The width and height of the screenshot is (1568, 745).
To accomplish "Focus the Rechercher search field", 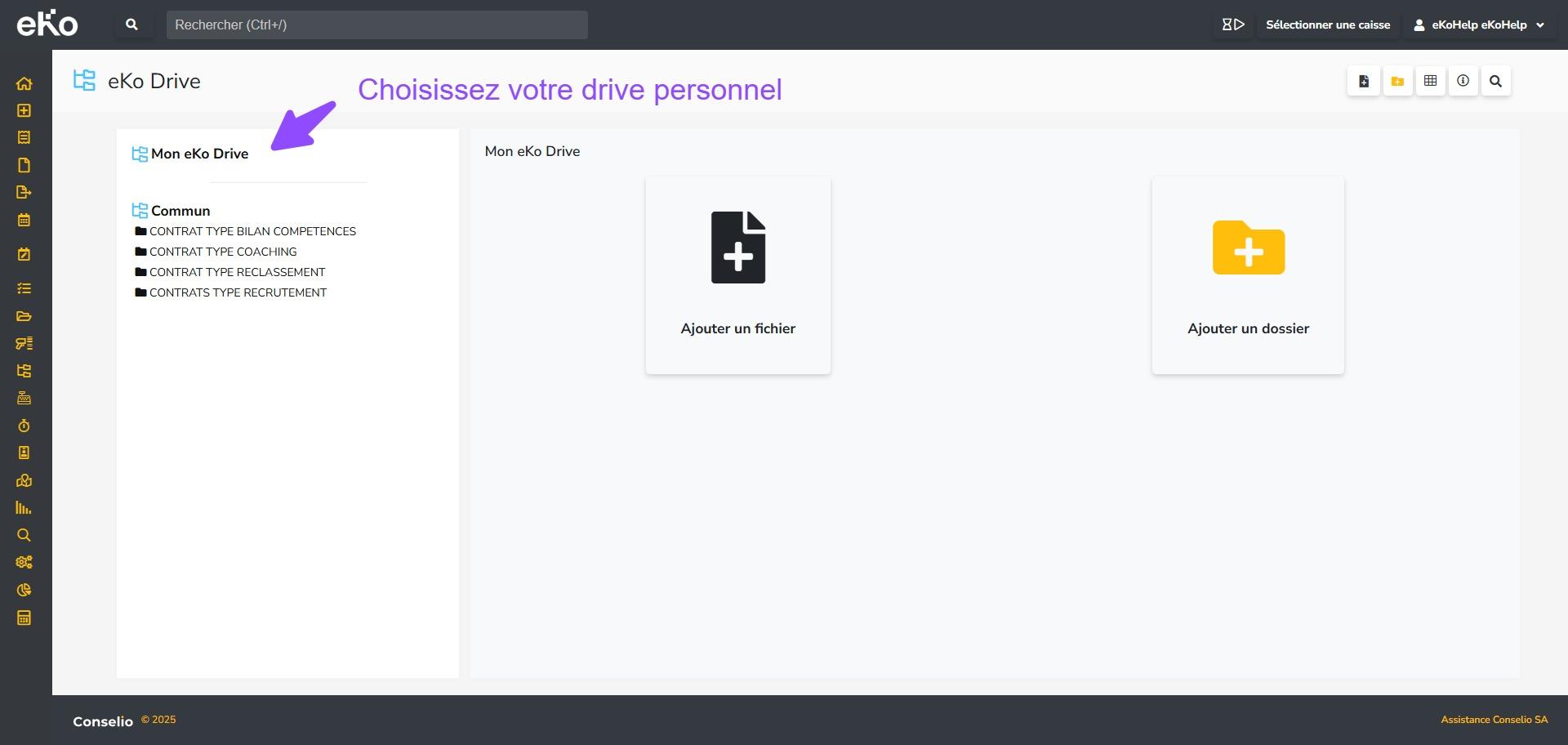I will click(376, 25).
